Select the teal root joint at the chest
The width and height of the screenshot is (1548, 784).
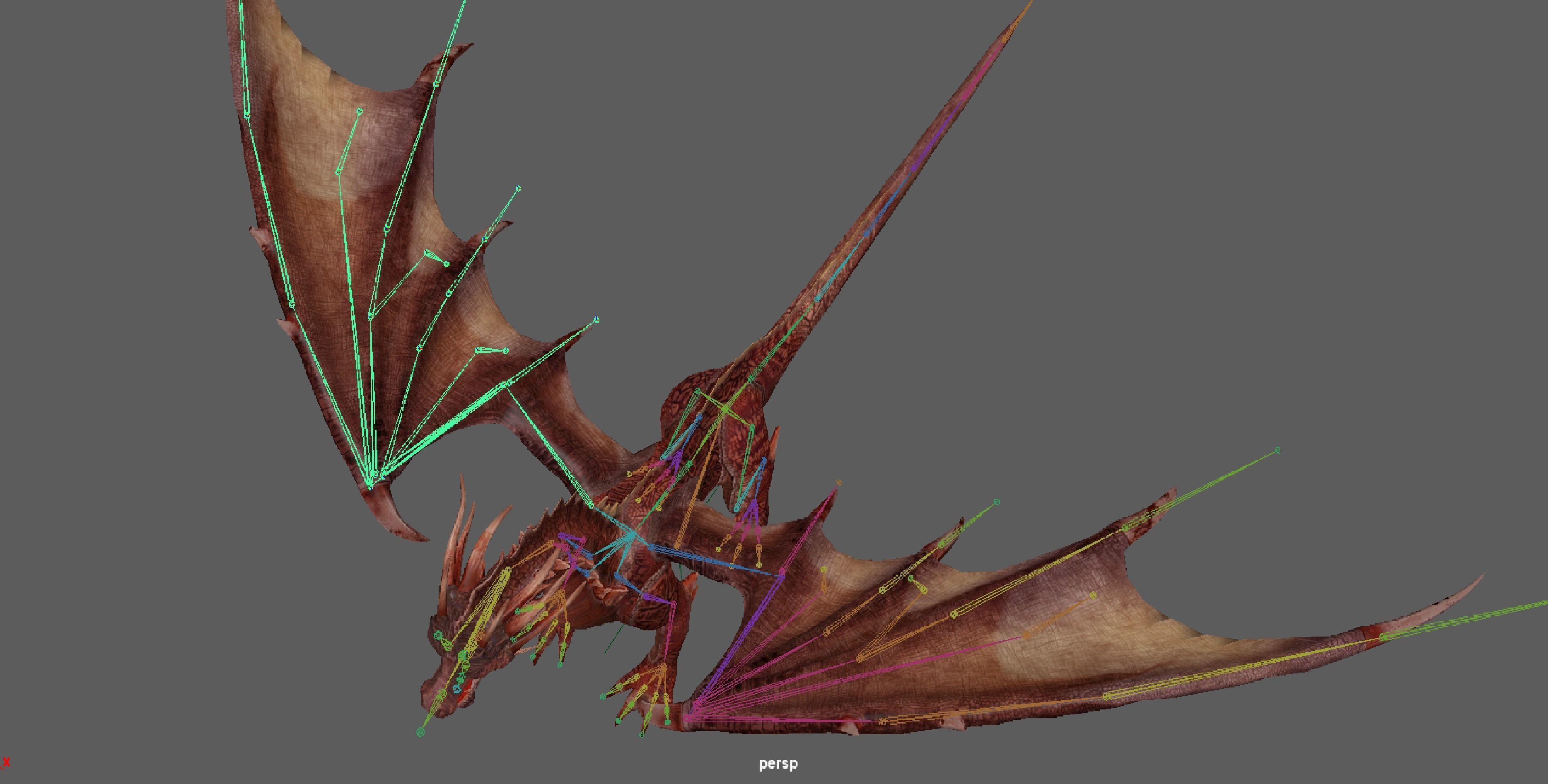tap(632, 534)
